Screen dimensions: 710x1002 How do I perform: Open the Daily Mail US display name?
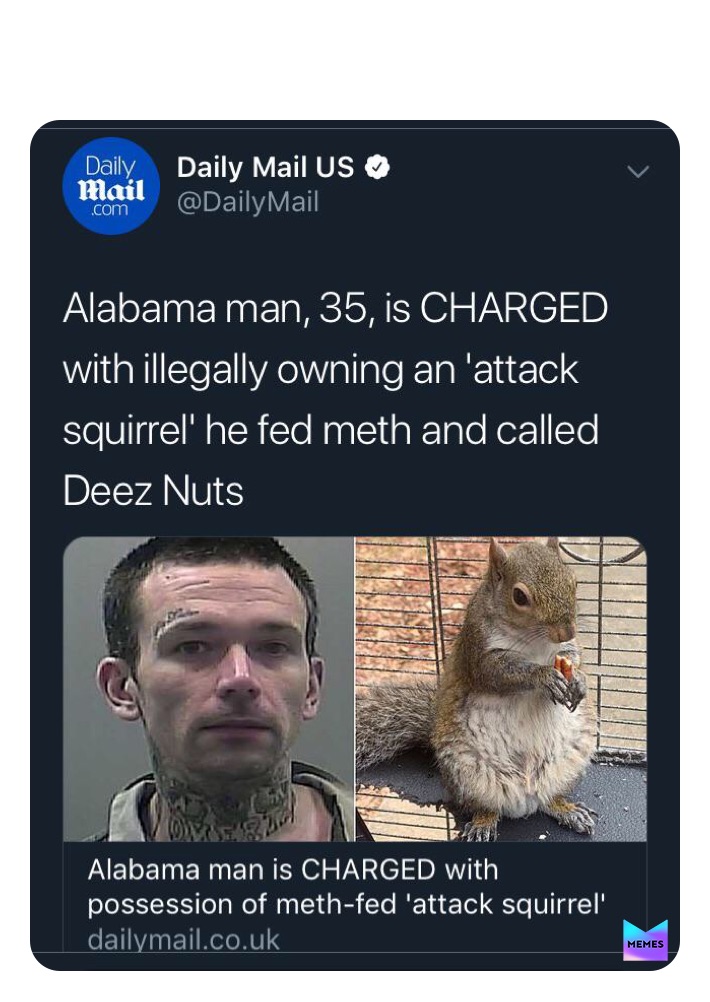265,167
